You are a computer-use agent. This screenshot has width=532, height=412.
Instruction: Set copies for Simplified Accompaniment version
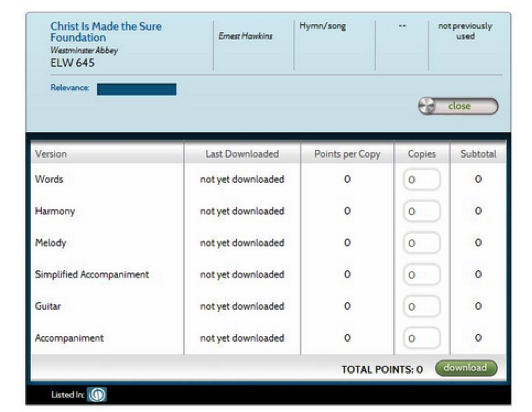pyautogui.click(x=422, y=275)
